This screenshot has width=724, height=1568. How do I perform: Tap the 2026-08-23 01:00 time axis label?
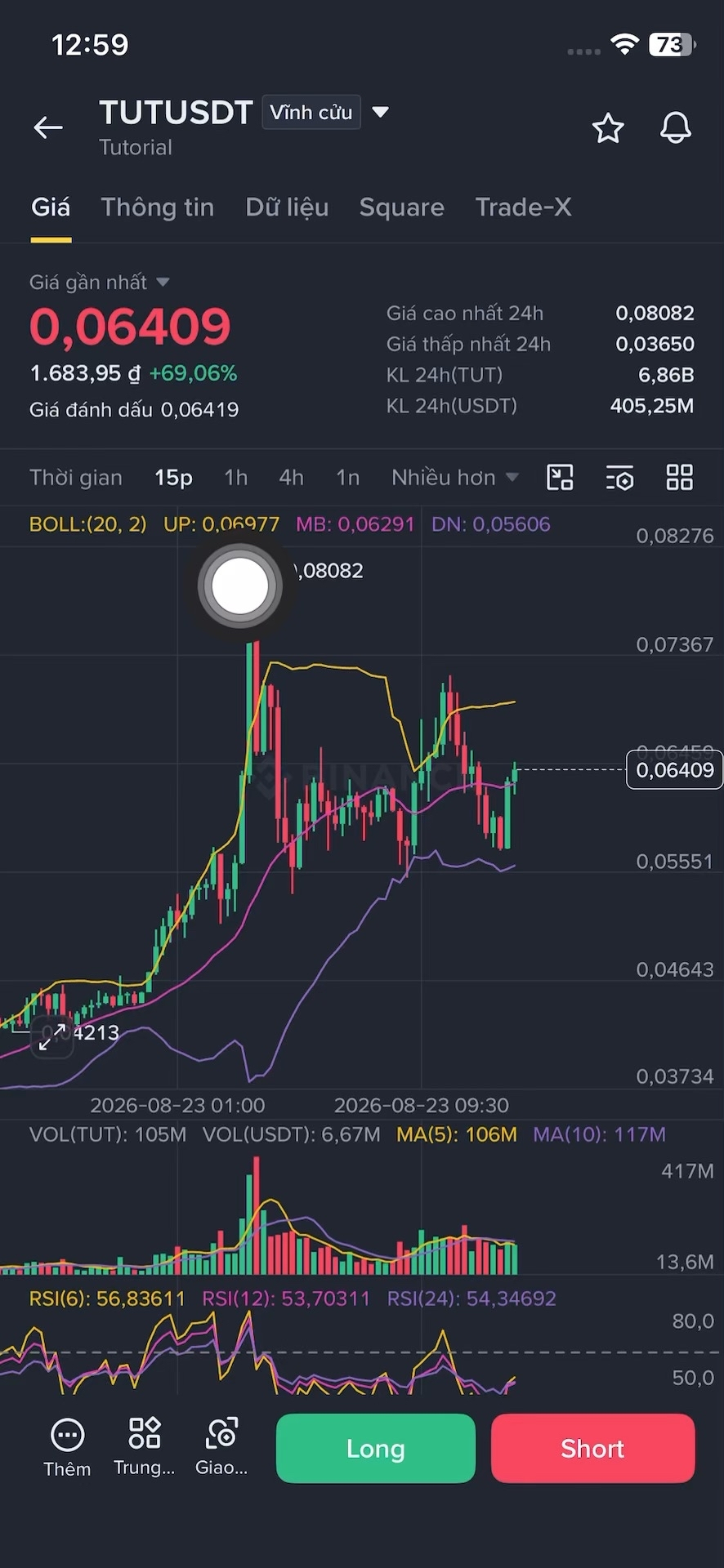pos(177,1105)
